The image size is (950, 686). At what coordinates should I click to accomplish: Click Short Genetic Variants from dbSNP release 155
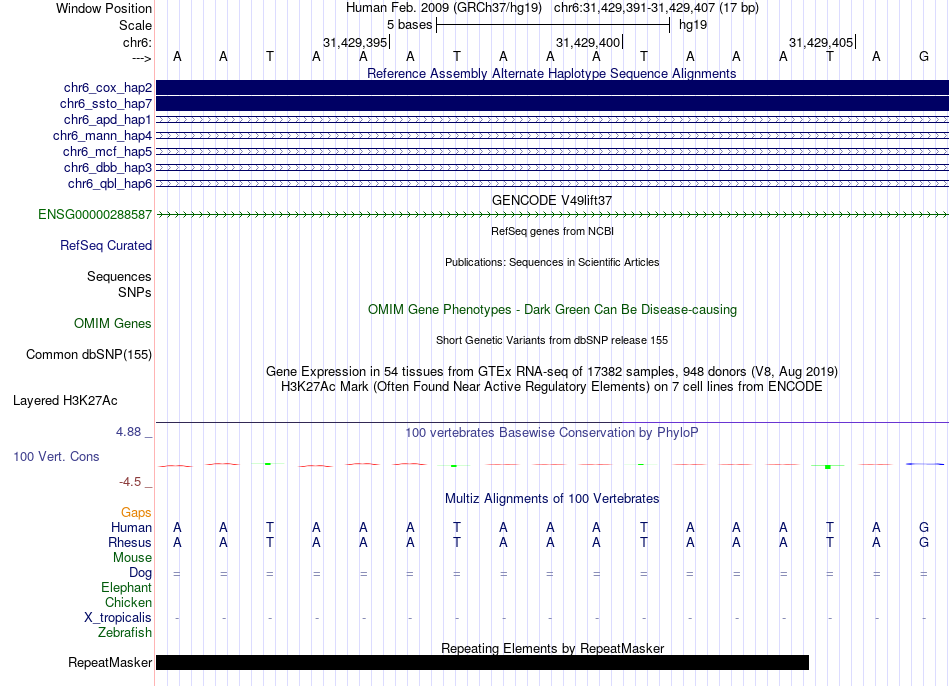(x=552, y=341)
